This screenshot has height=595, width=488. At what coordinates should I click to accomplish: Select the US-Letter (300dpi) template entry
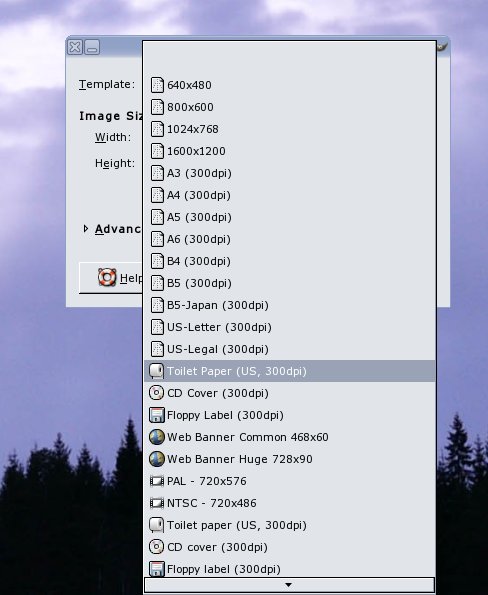290,327
